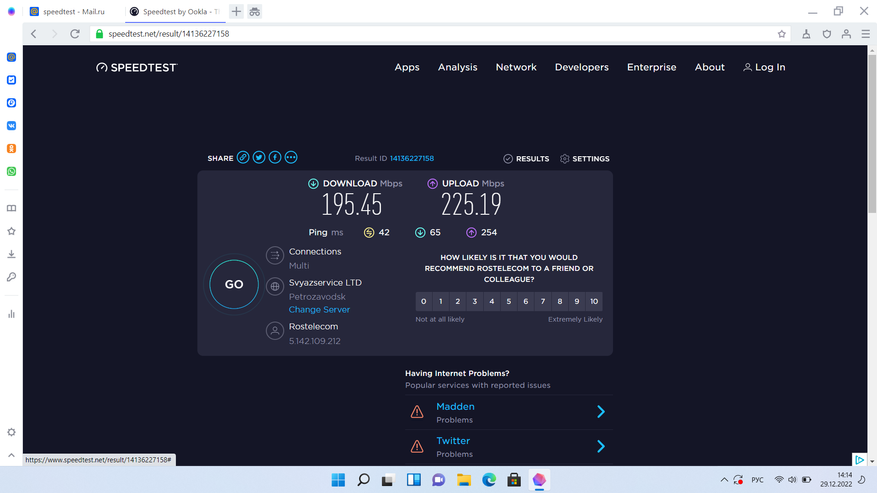Expand Madden problems entry arrow
This screenshot has width=877, height=493.
pos(601,412)
